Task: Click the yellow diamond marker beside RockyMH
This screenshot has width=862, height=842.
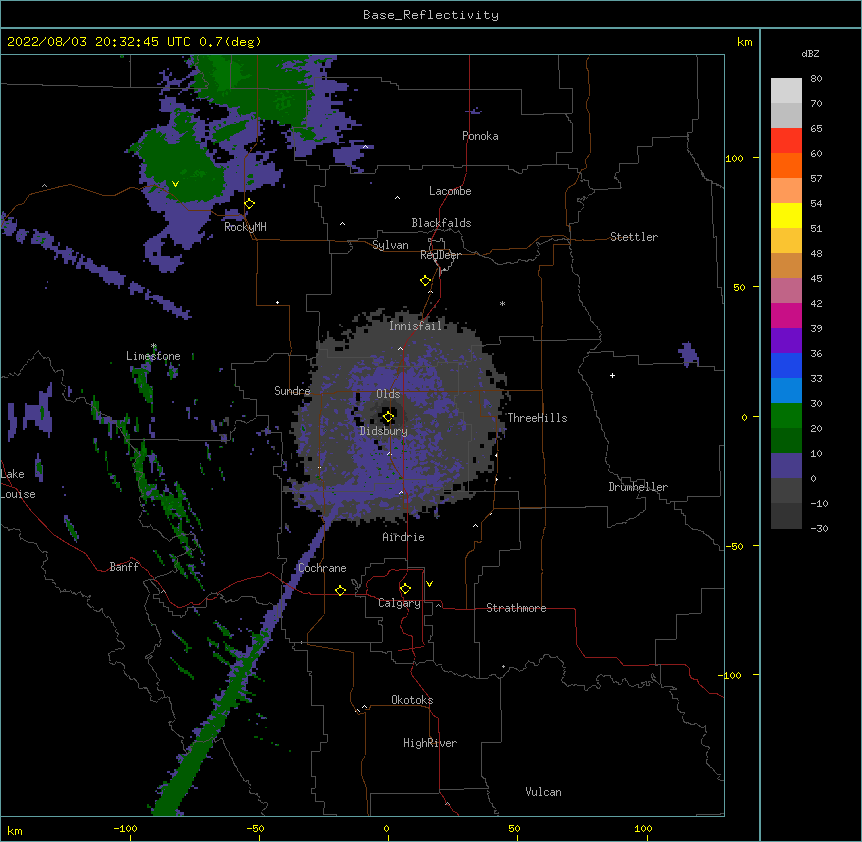Action: coord(250,204)
